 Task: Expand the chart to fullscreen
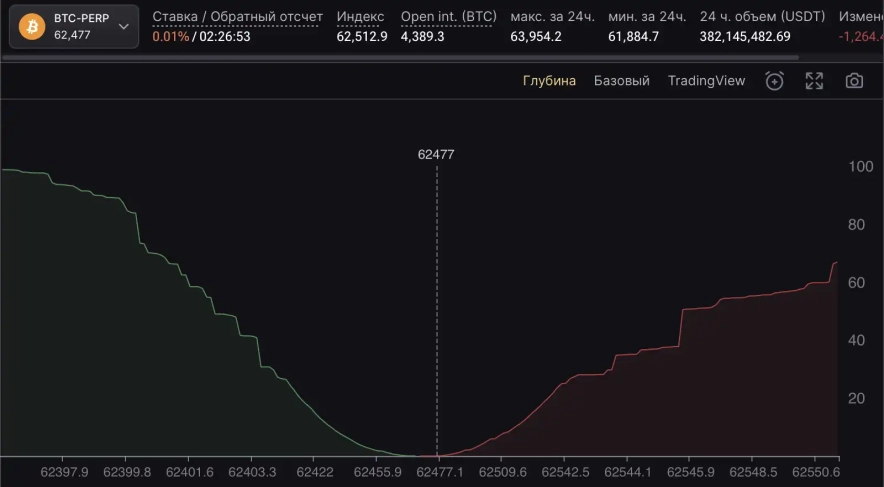pos(814,81)
